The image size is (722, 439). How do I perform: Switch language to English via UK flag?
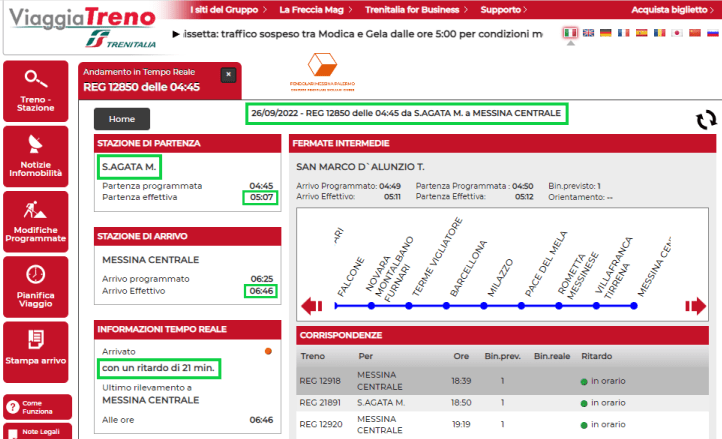(x=588, y=33)
